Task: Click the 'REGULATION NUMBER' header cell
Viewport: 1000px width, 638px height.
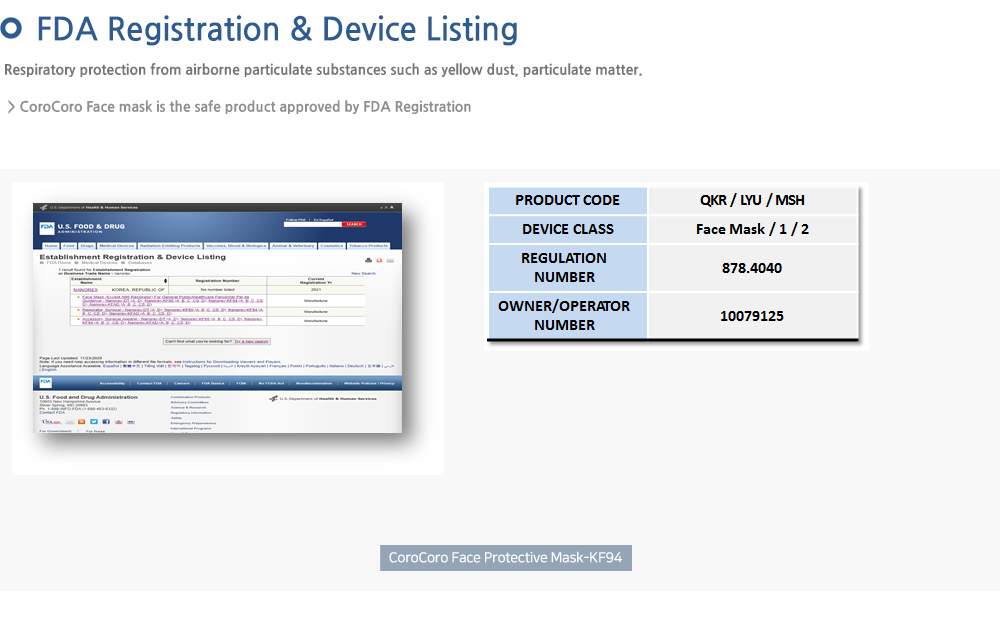Action: 568,268
